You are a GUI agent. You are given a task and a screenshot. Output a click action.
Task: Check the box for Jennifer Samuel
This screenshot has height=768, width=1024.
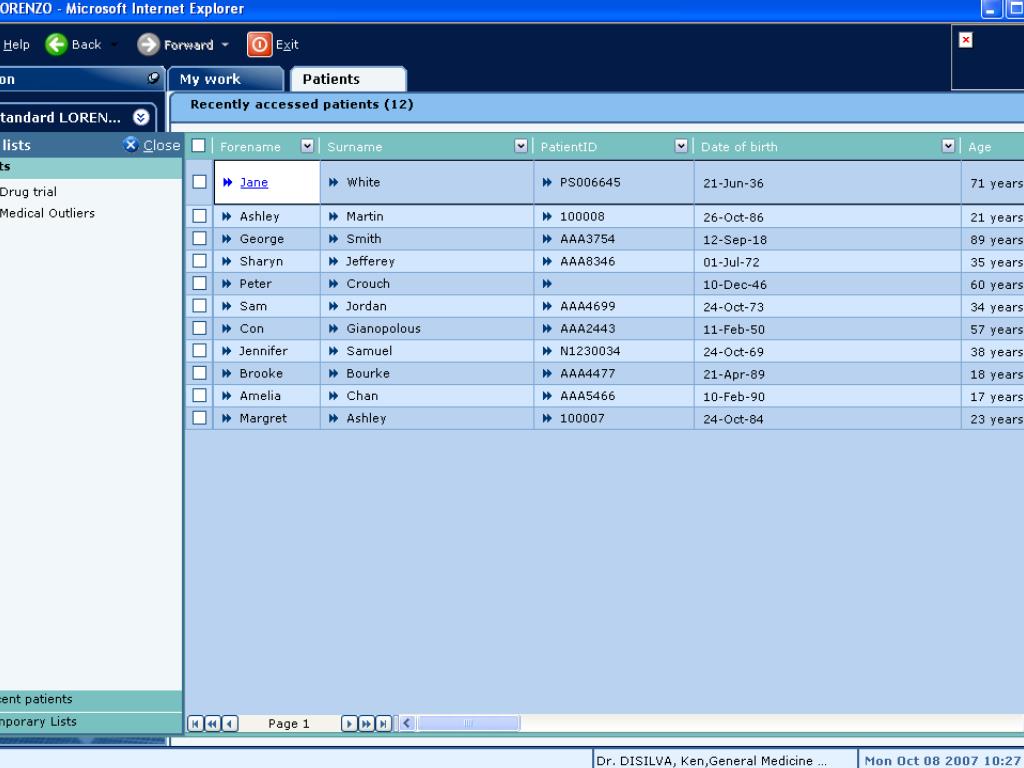[200, 350]
